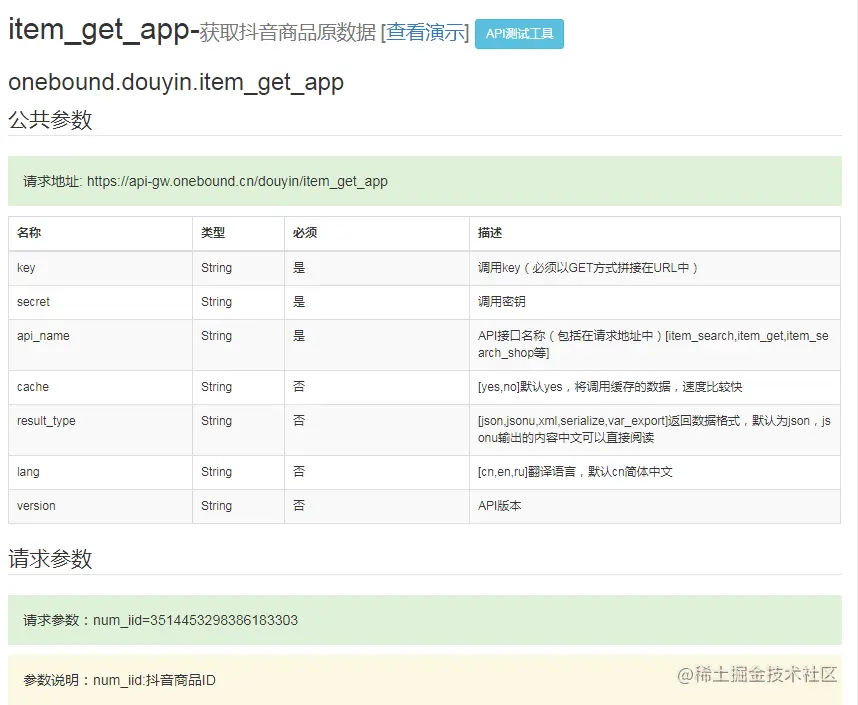
Task: Click the 否 value in lang row
Action: [299, 471]
